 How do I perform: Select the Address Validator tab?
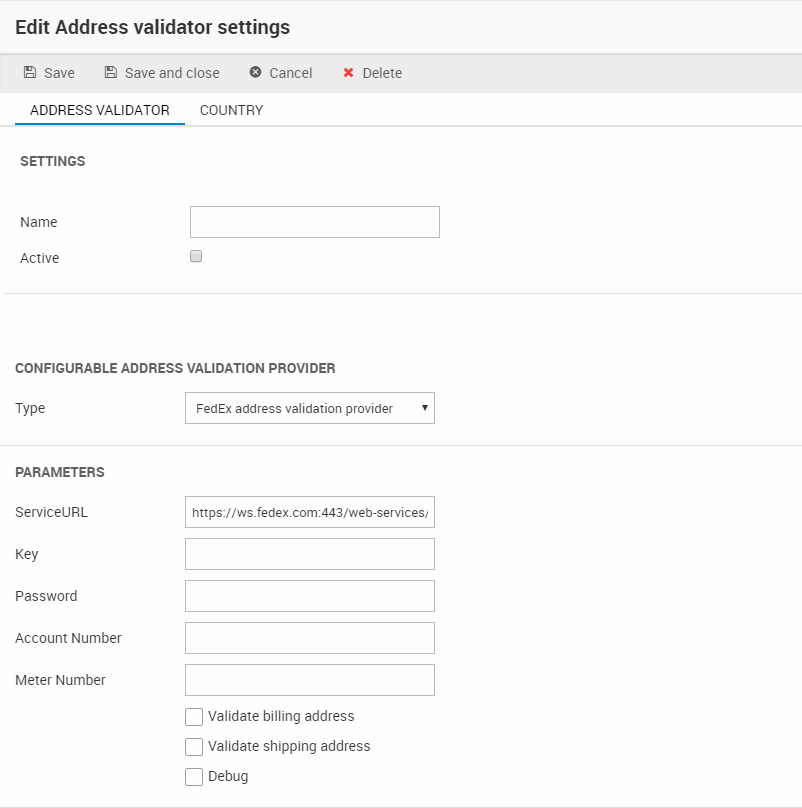click(100, 110)
